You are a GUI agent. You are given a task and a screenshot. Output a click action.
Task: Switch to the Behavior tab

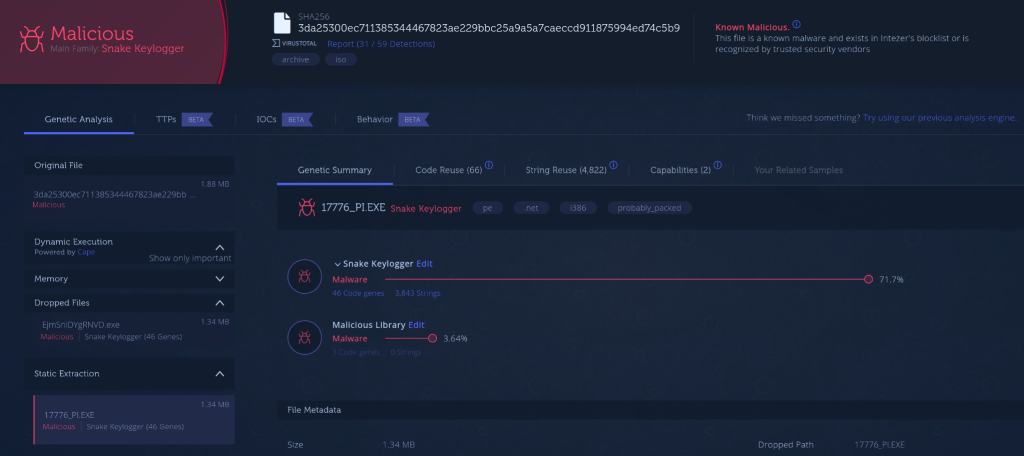375,120
